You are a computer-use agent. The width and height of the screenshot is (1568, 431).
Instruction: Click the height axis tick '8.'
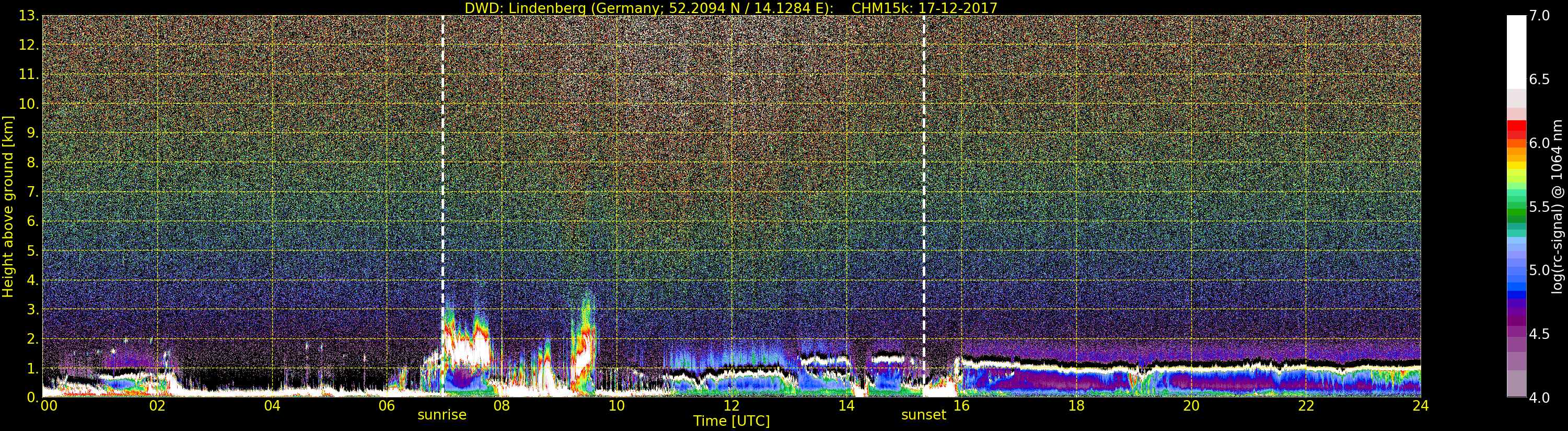tap(32, 163)
